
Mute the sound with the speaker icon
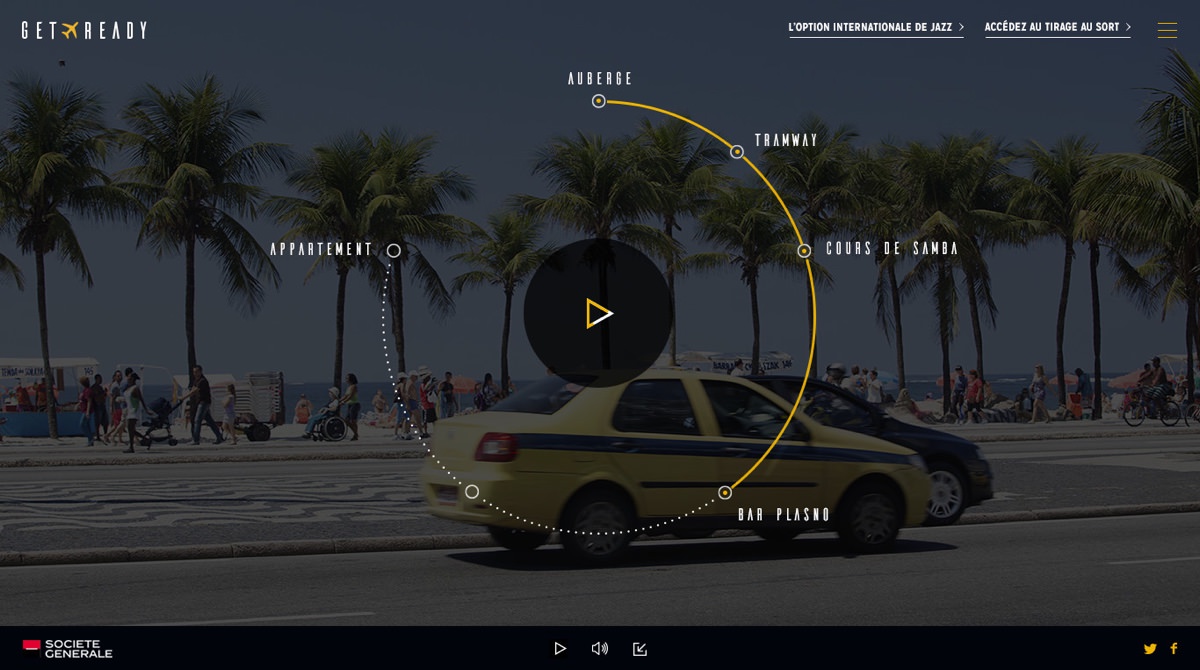[x=600, y=649]
